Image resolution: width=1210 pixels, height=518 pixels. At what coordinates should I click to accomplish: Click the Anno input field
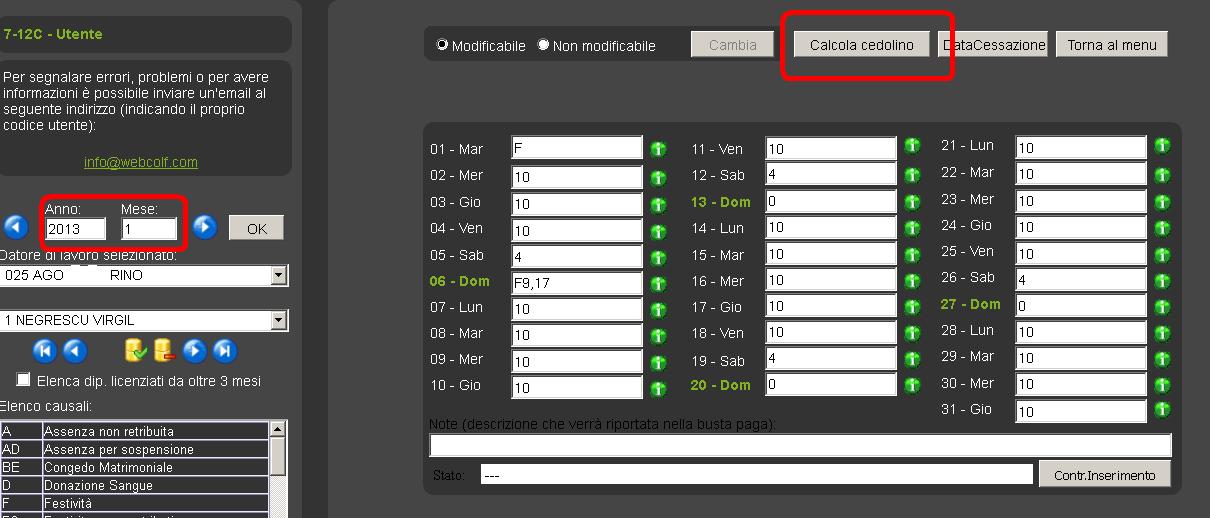pyautogui.click(x=75, y=229)
